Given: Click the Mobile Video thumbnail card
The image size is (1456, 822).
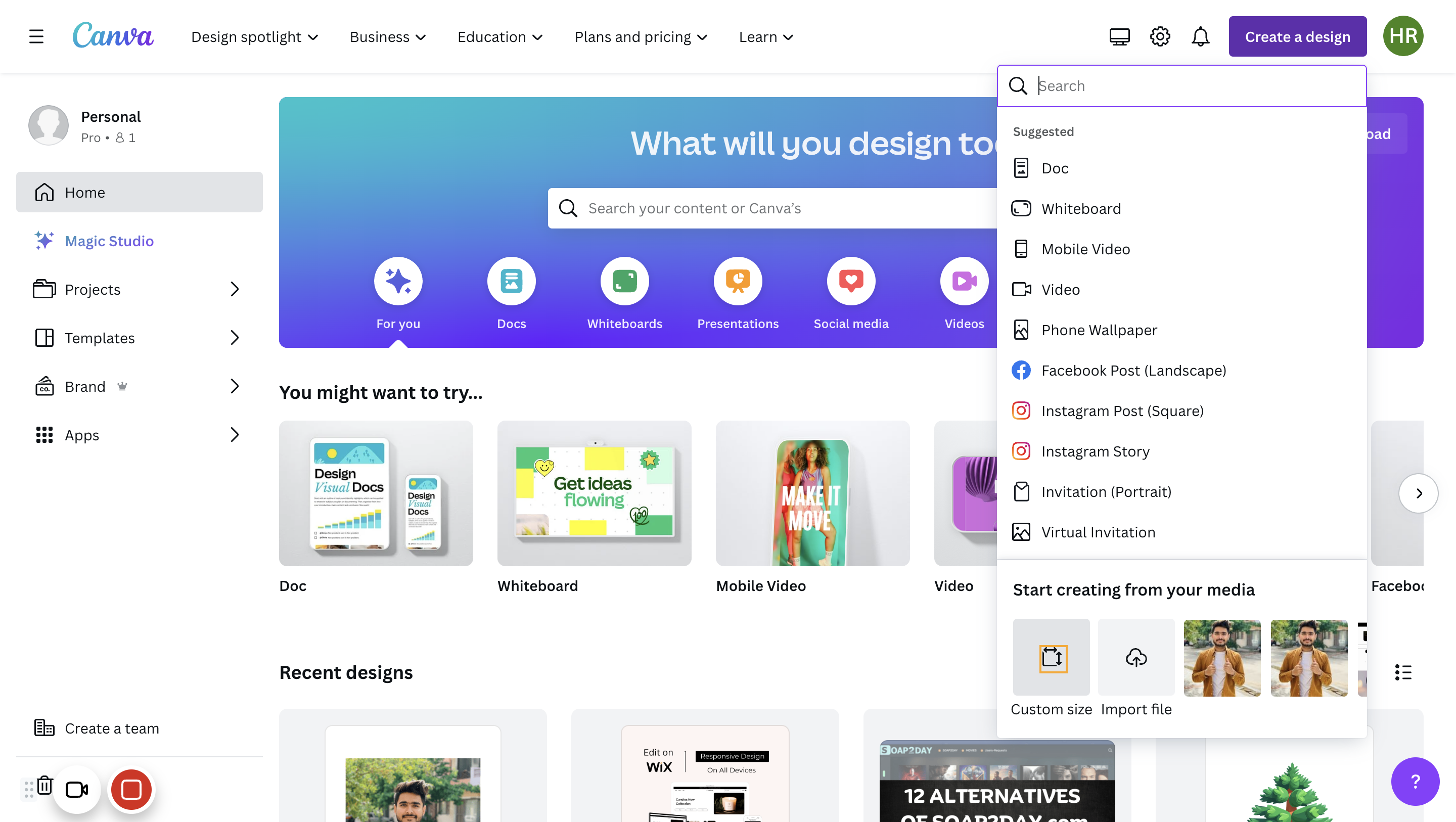Looking at the screenshot, I should 812,493.
